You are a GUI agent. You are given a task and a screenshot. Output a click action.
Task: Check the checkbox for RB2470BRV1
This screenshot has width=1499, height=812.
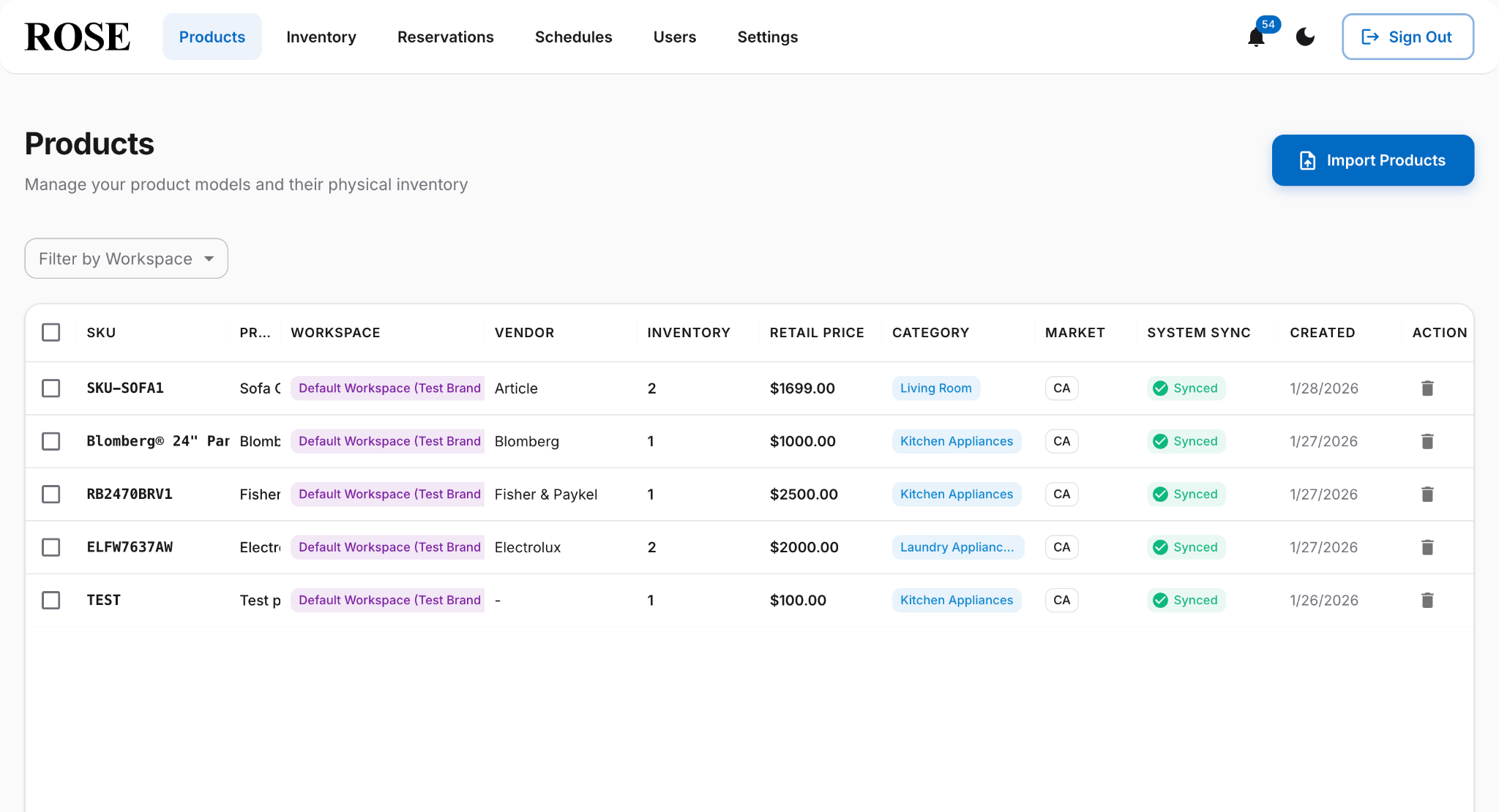(x=51, y=494)
